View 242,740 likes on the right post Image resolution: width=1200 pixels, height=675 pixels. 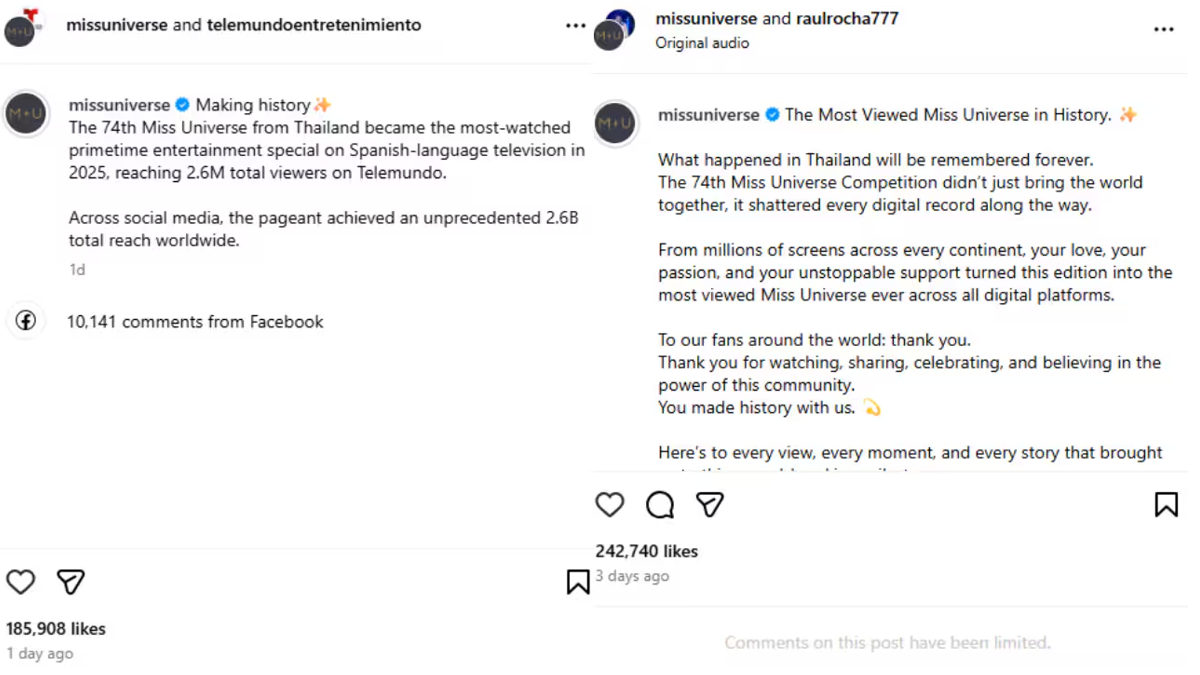click(645, 551)
